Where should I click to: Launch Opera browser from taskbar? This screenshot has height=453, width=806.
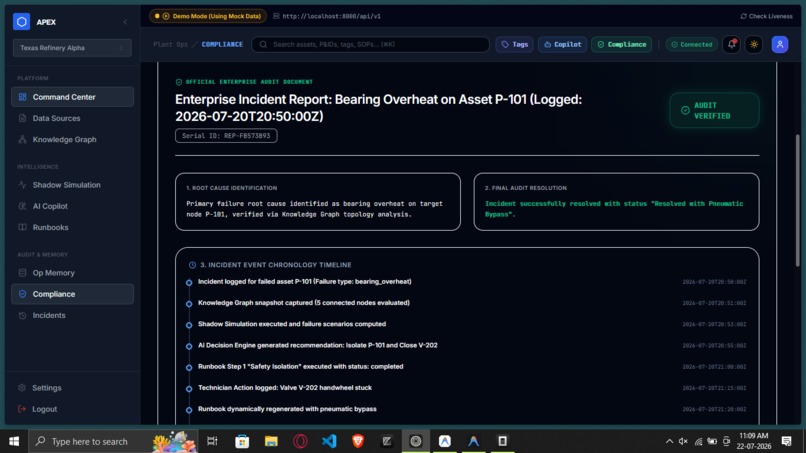point(300,441)
